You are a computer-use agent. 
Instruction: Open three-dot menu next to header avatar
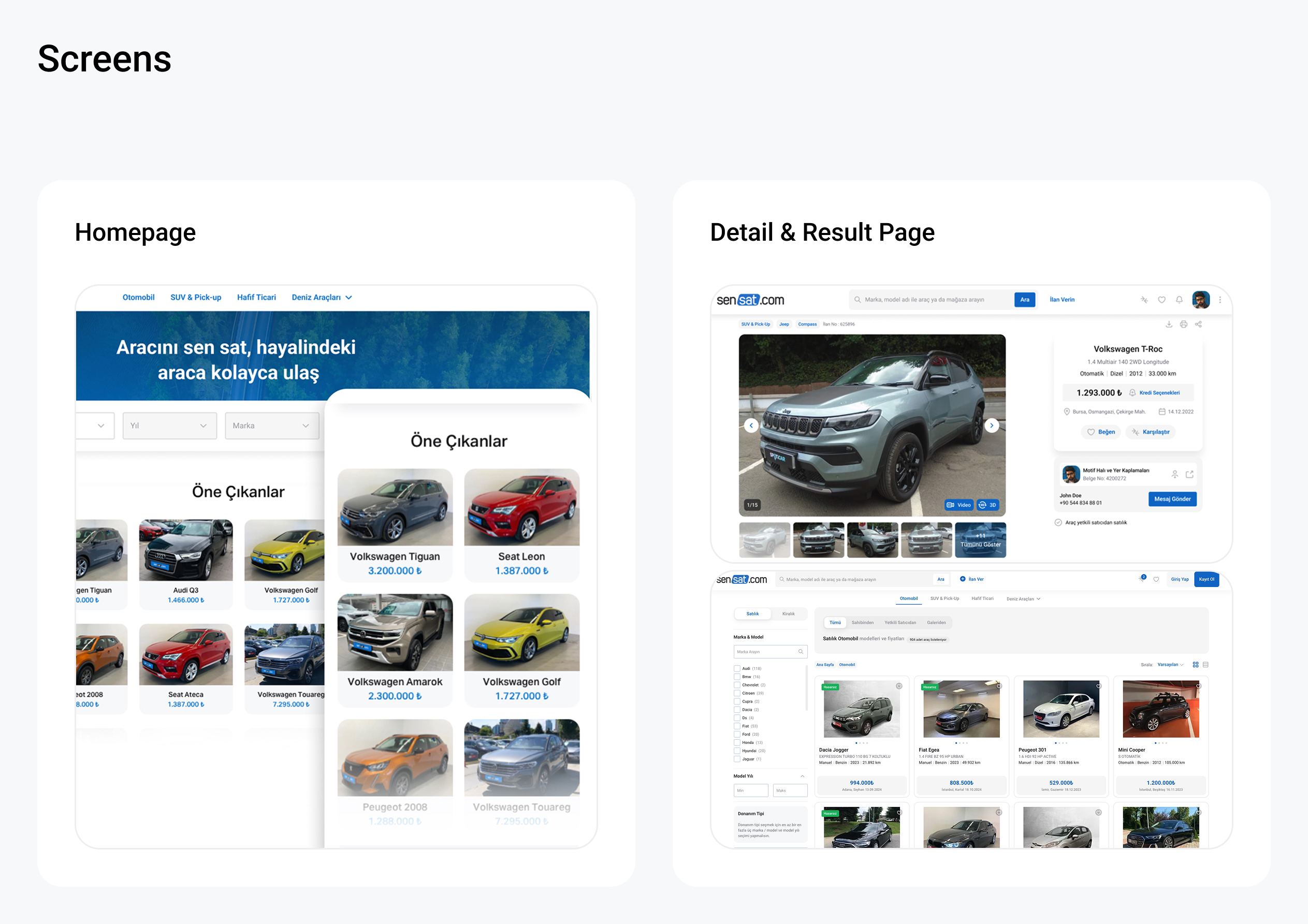point(1219,300)
